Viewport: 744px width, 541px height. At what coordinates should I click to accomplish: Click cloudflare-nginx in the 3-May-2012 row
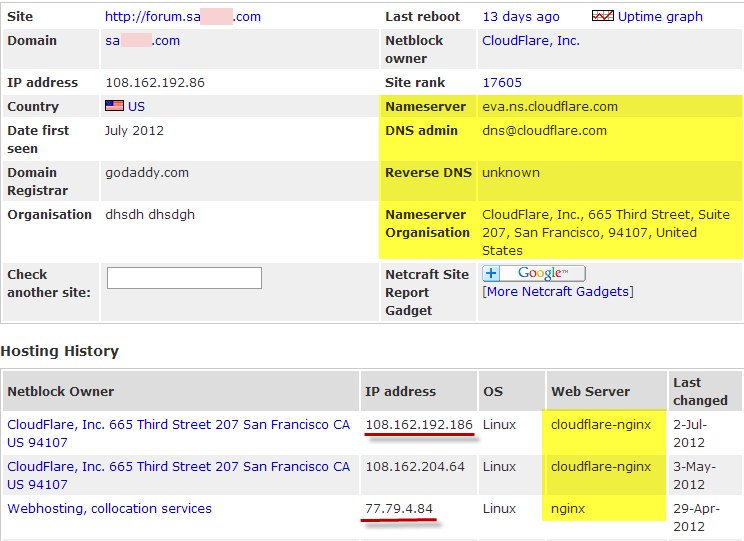601,466
